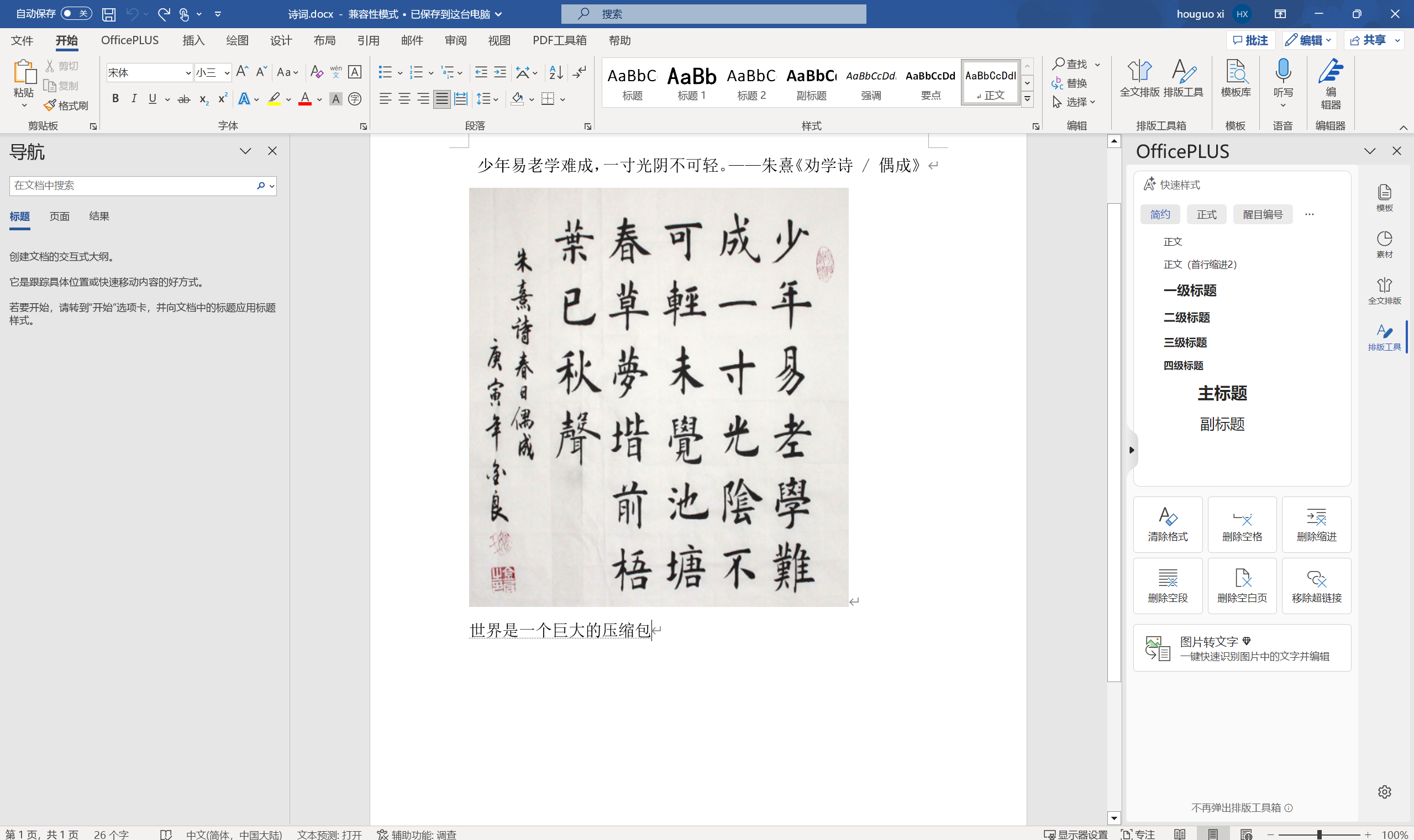
Task: Open OfficePLUS panel settings gear
Action: tap(1385, 792)
